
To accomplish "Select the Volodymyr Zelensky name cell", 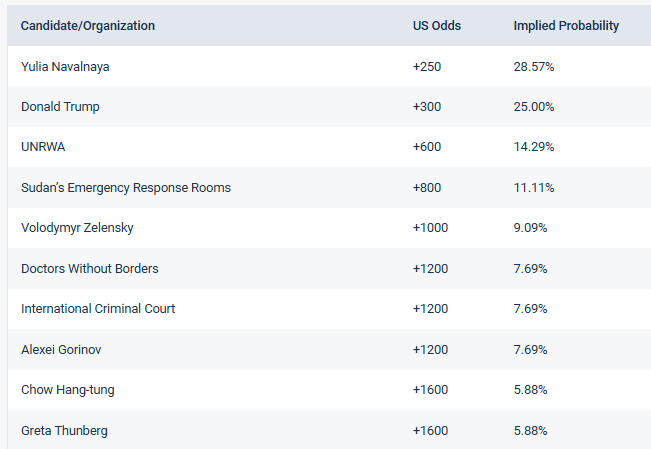I will pos(77,227).
